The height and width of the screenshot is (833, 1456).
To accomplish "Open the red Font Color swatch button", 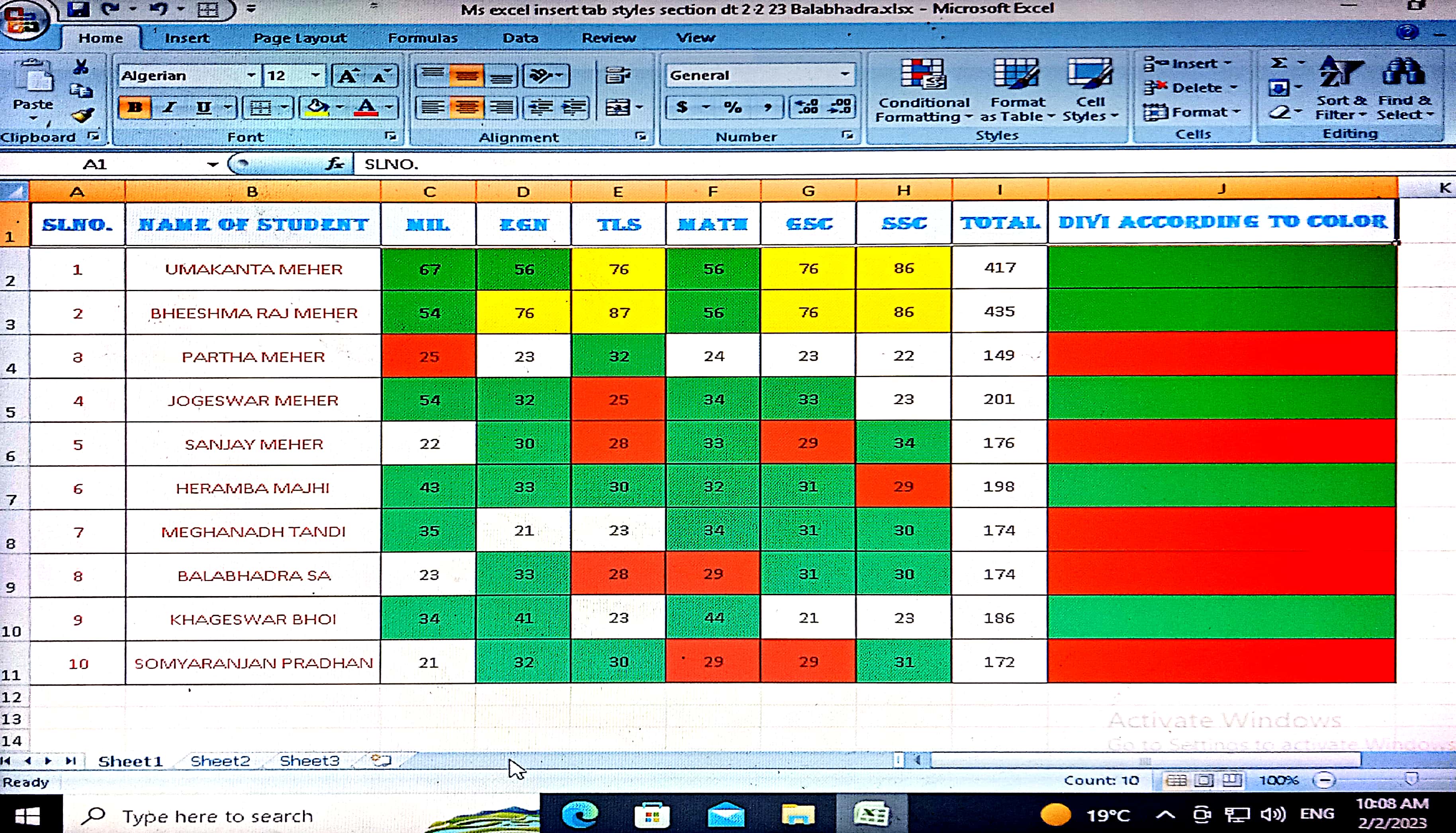I will click(x=366, y=108).
